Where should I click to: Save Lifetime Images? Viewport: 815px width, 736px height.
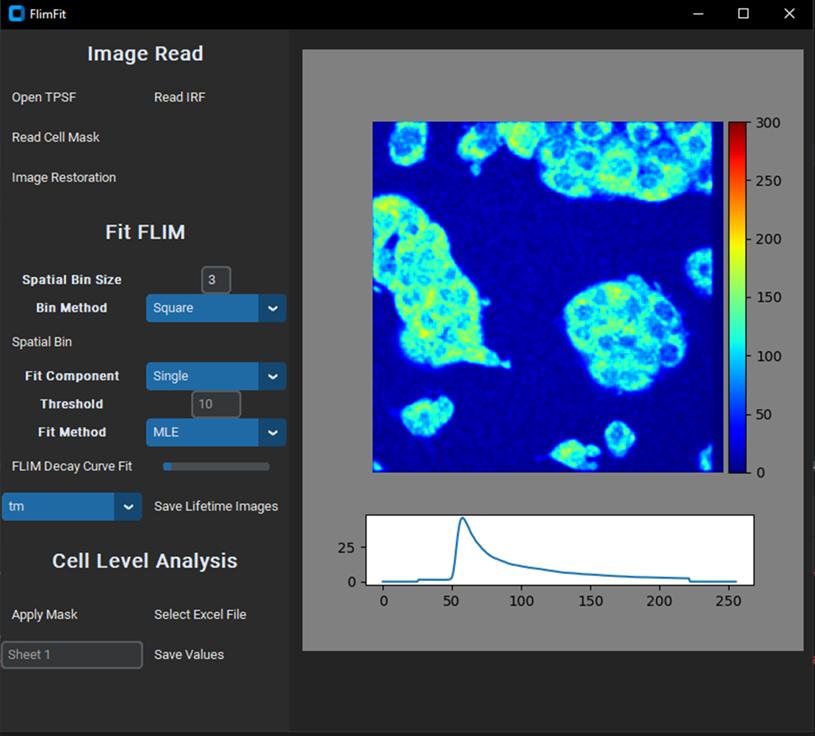[x=216, y=506]
